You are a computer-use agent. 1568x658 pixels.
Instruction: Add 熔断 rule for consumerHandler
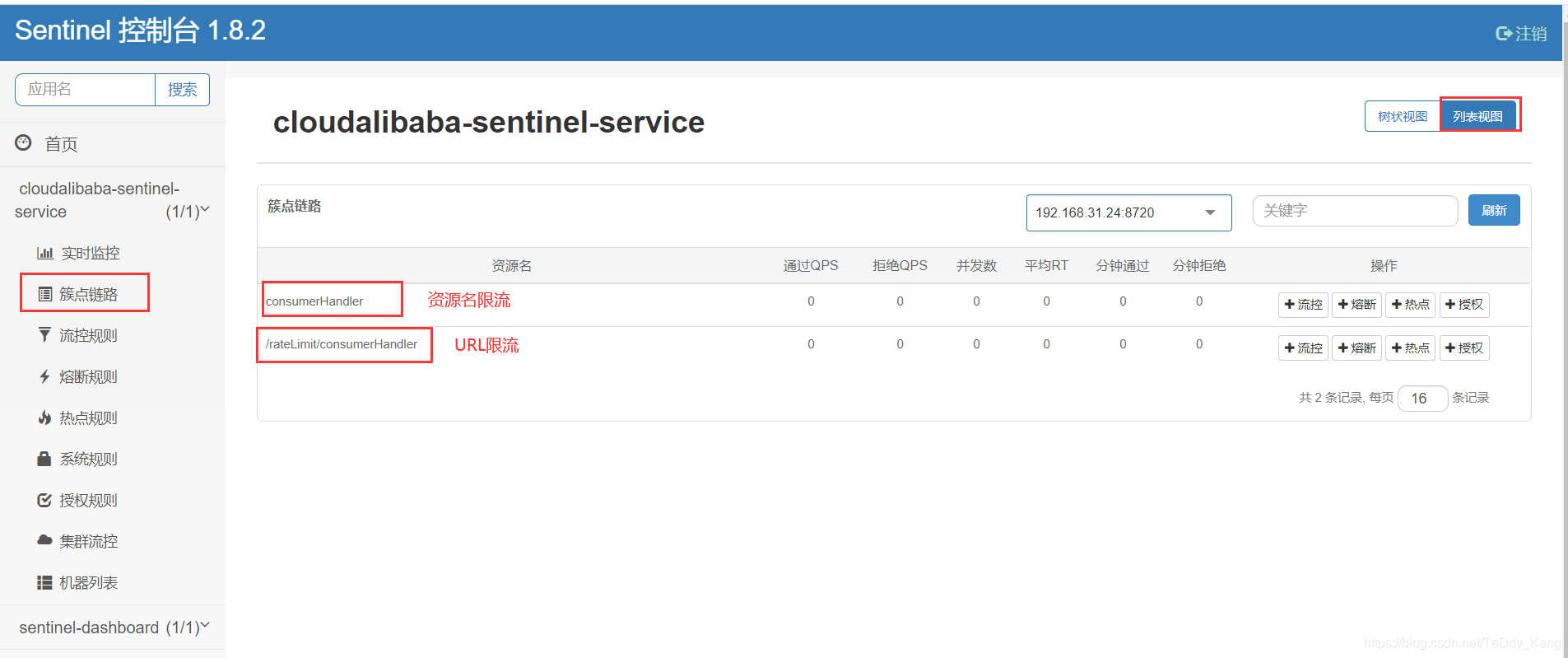(1356, 305)
